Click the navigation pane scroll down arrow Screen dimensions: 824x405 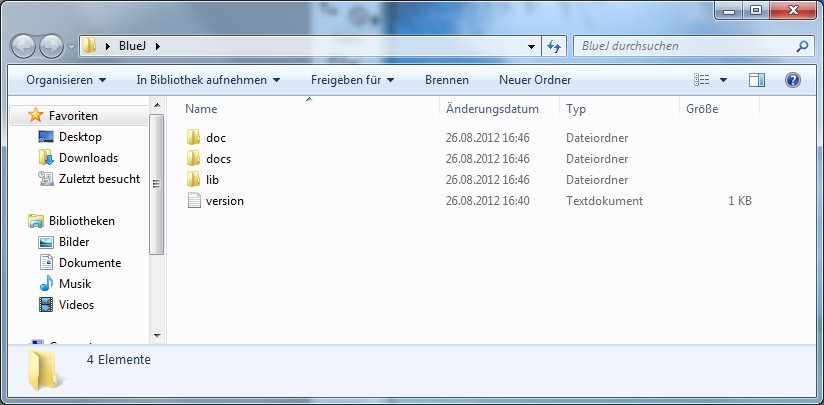(156, 335)
